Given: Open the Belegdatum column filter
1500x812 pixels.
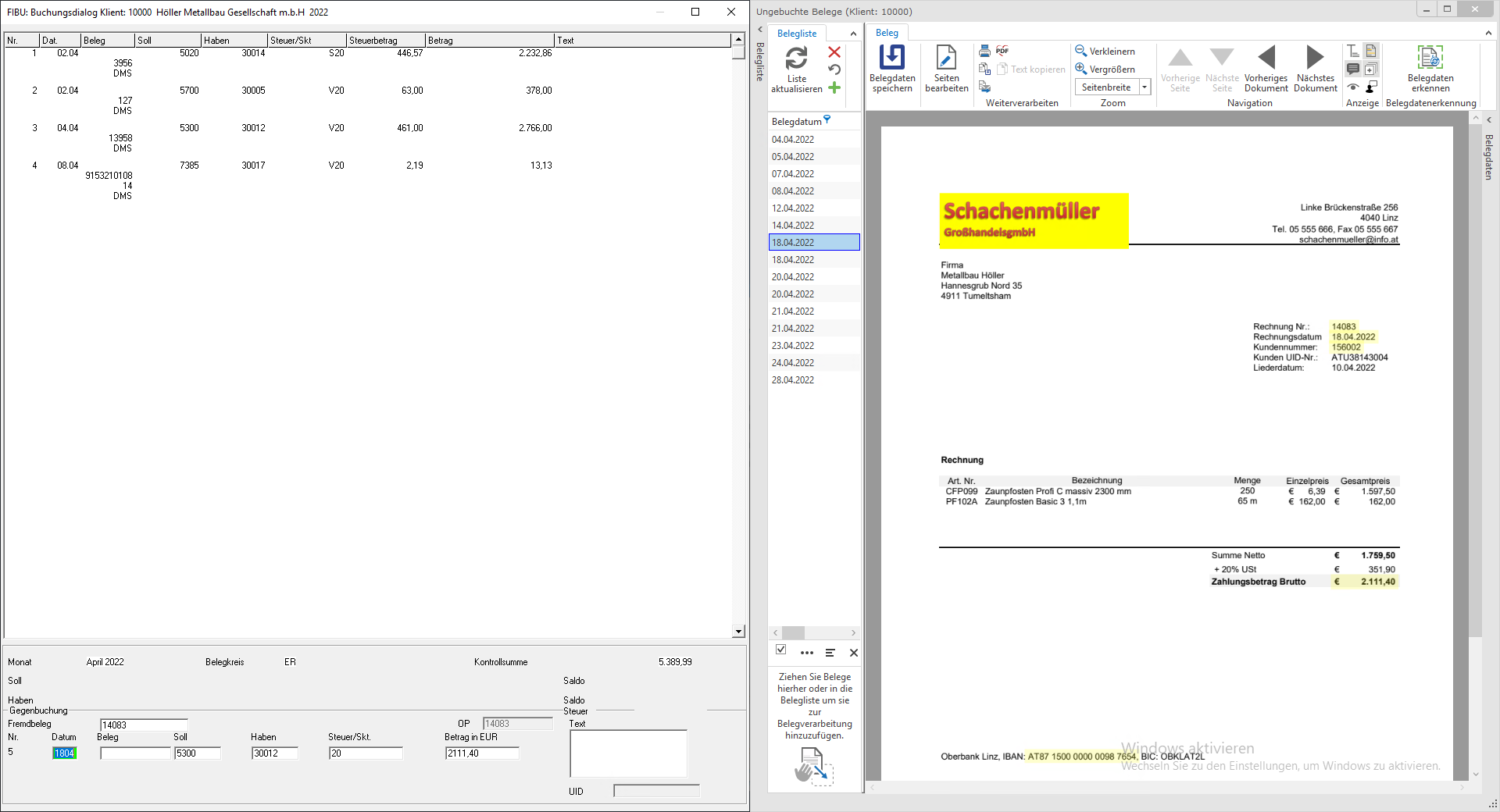Looking at the screenshot, I should [827, 120].
